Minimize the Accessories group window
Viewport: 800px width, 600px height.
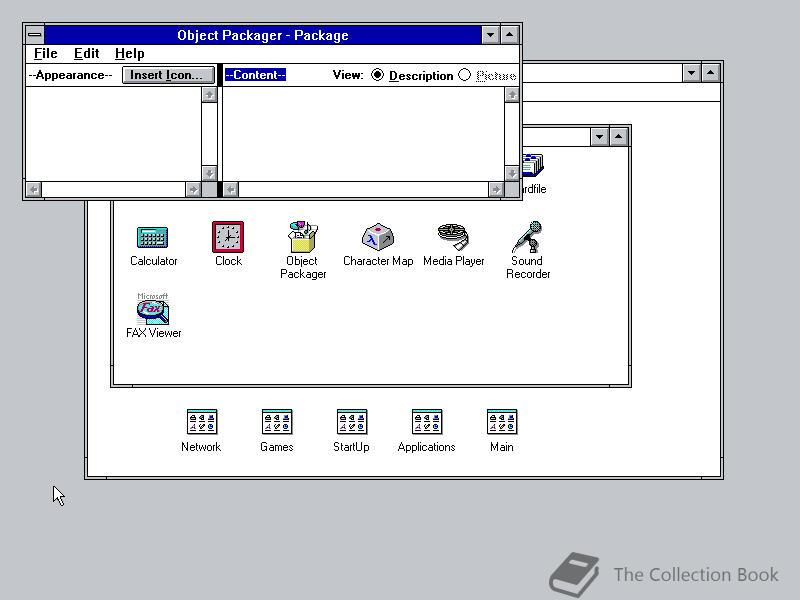click(599, 137)
